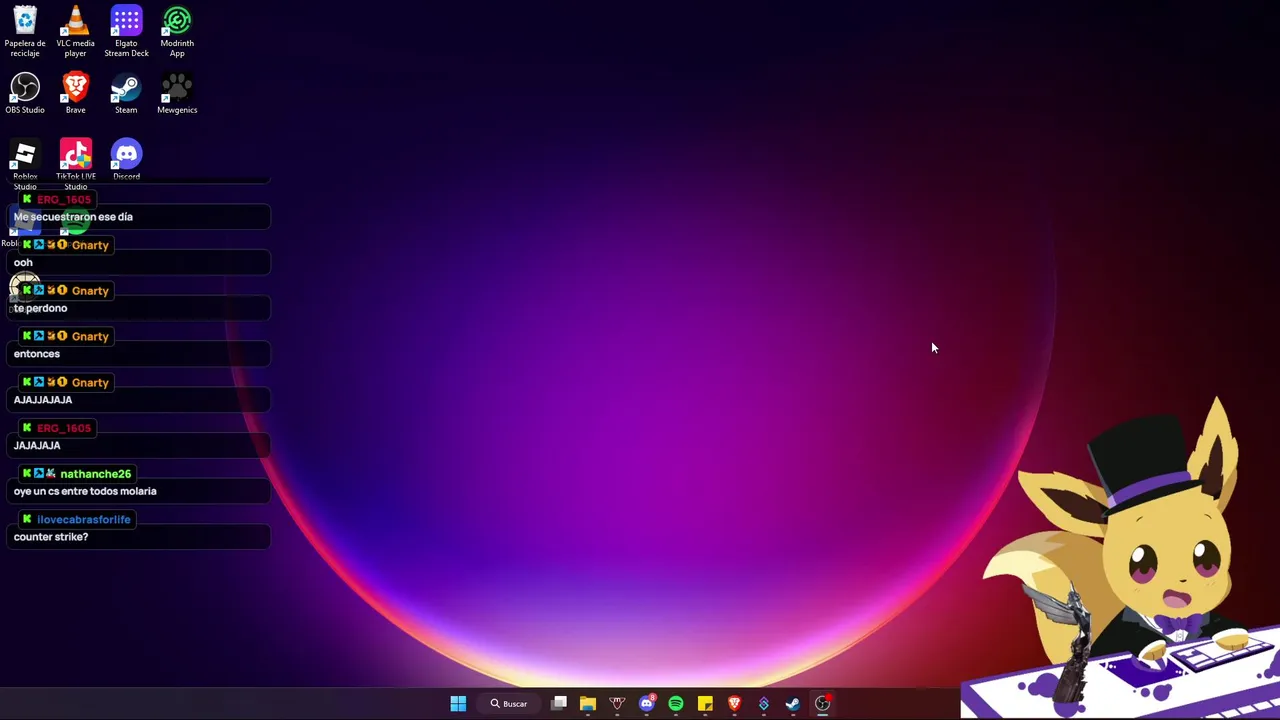
Task: Click the chat message 'te perdono'
Action: tap(40, 308)
